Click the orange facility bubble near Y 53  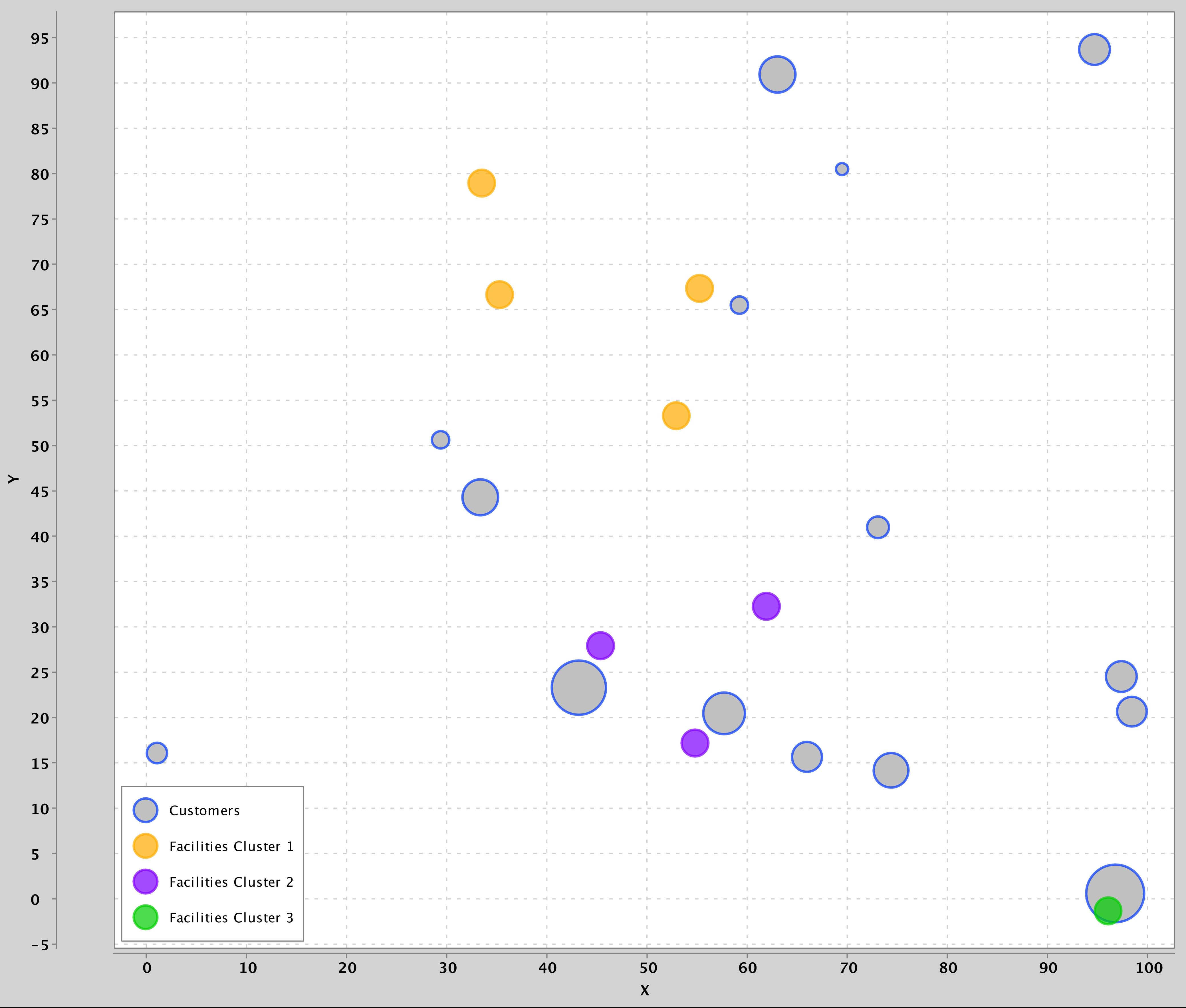[x=676, y=416]
